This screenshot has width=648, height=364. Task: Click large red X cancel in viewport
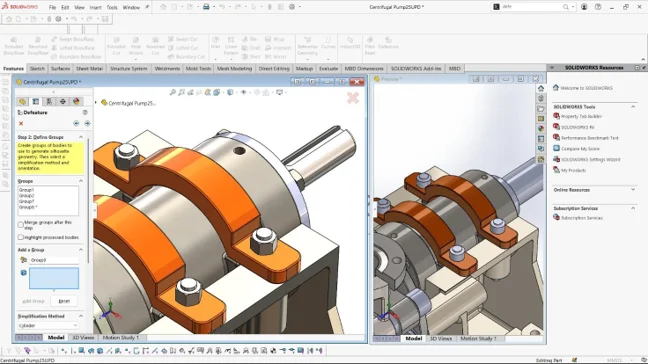[x=353, y=98]
